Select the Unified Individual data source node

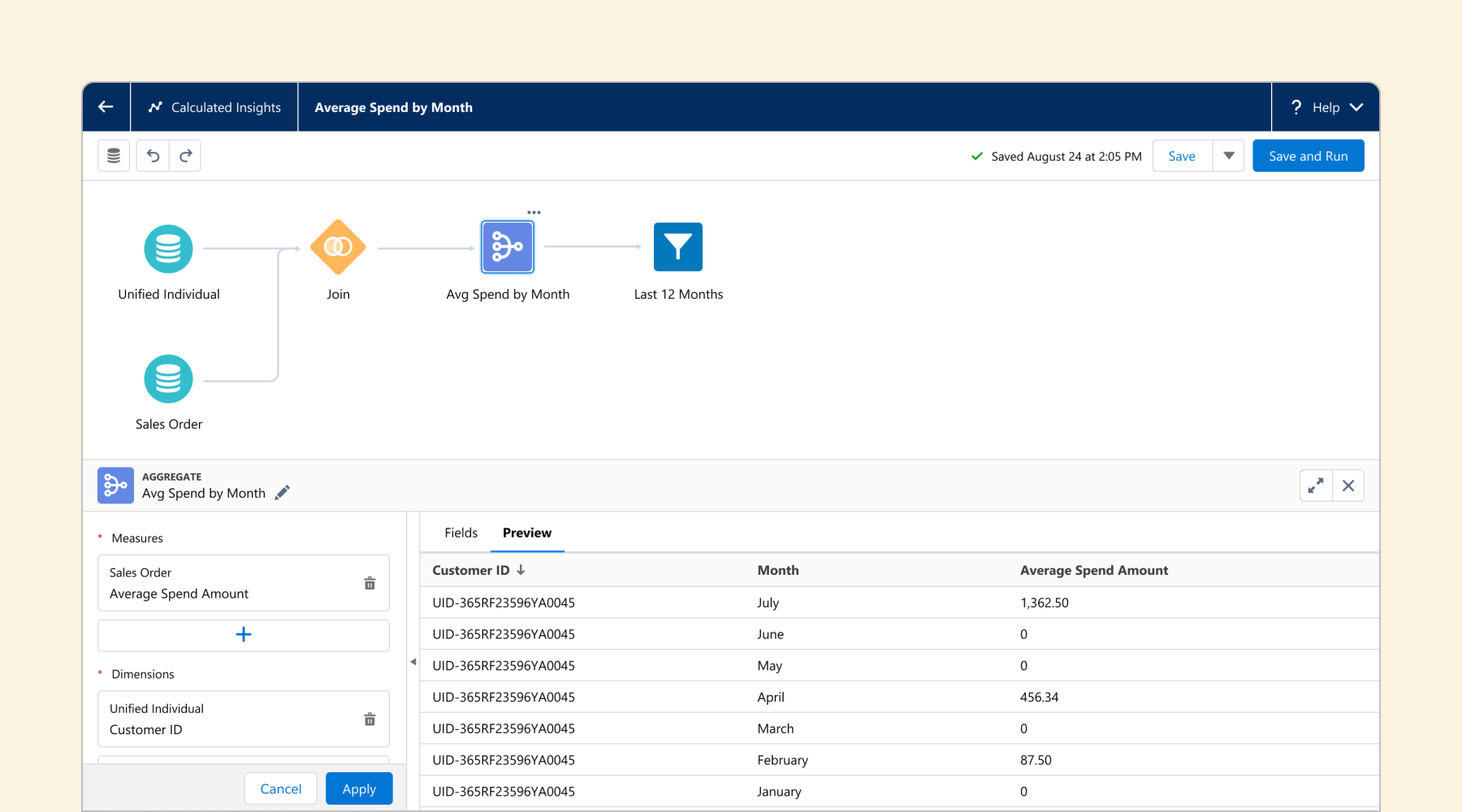tap(168, 248)
